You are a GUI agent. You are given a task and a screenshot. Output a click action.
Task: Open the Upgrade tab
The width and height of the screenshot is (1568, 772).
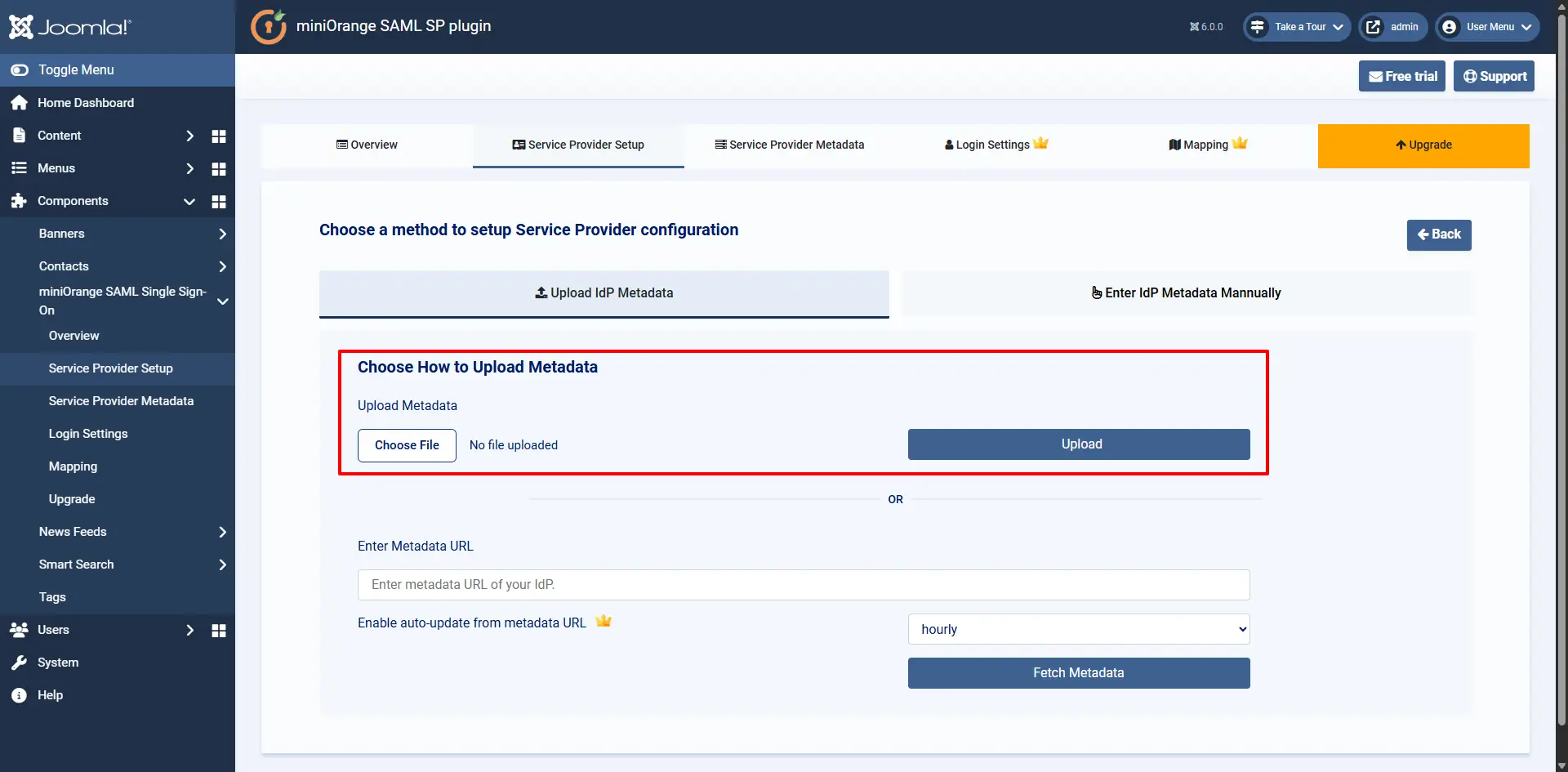(1423, 145)
